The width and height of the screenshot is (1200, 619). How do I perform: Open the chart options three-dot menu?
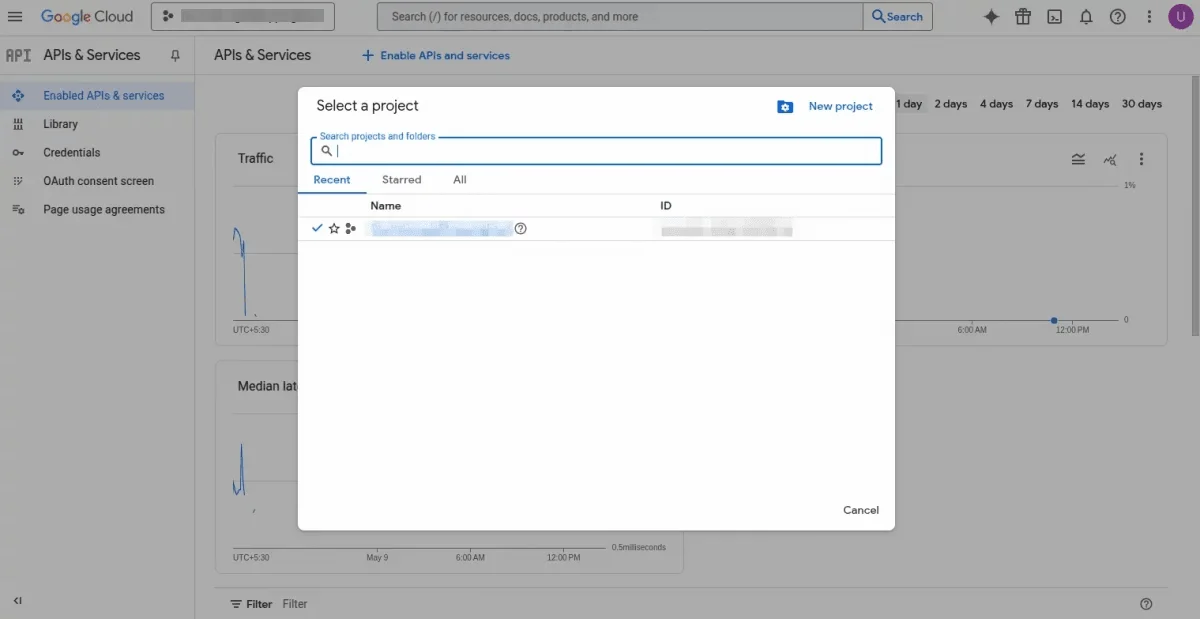[1141, 158]
